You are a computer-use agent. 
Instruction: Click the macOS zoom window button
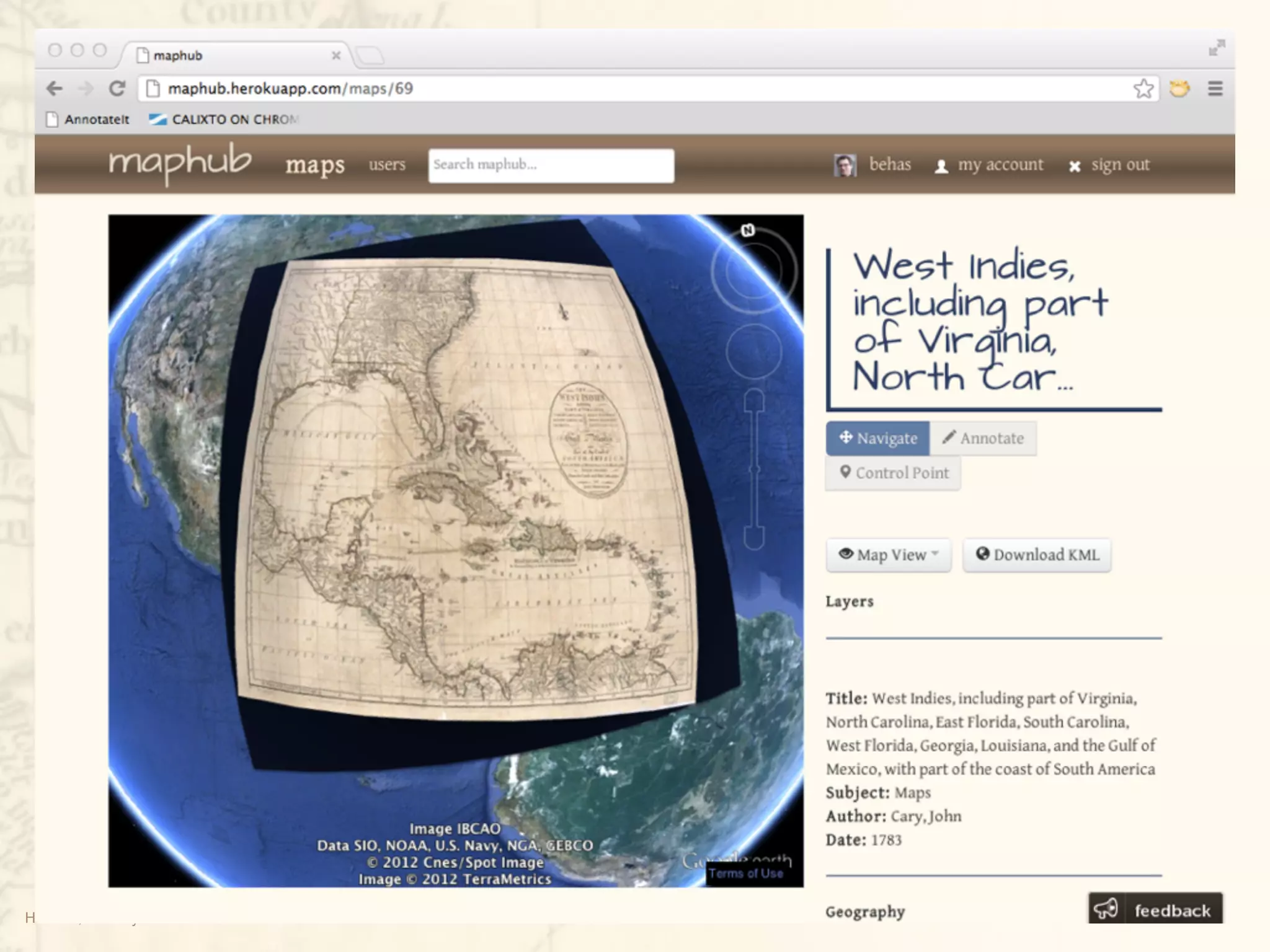(x=99, y=50)
